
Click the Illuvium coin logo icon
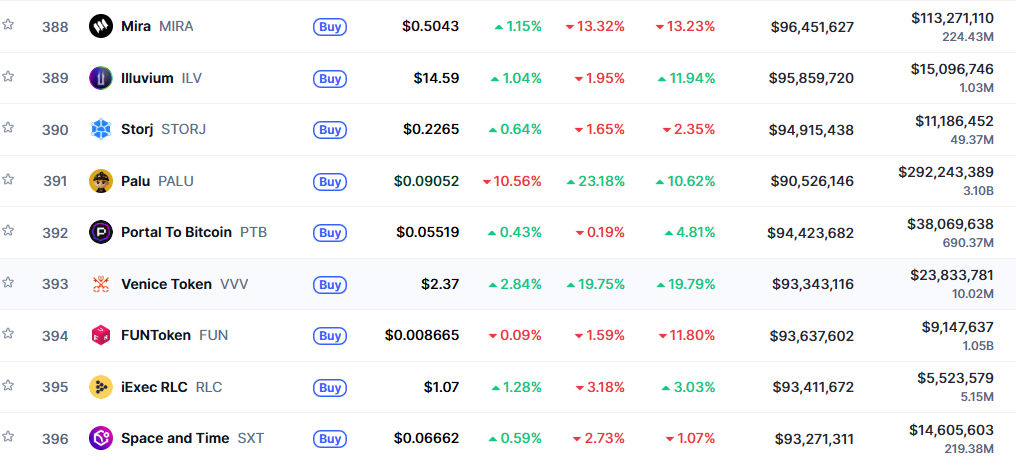101,78
